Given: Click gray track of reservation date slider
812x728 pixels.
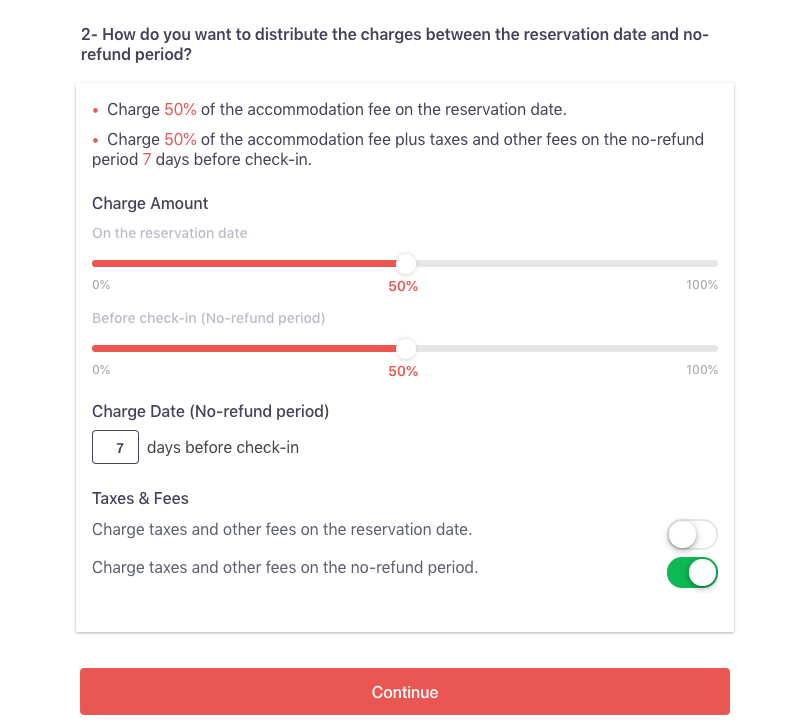Looking at the screenshot, I should pyautogui.click(x=567, y=264).
